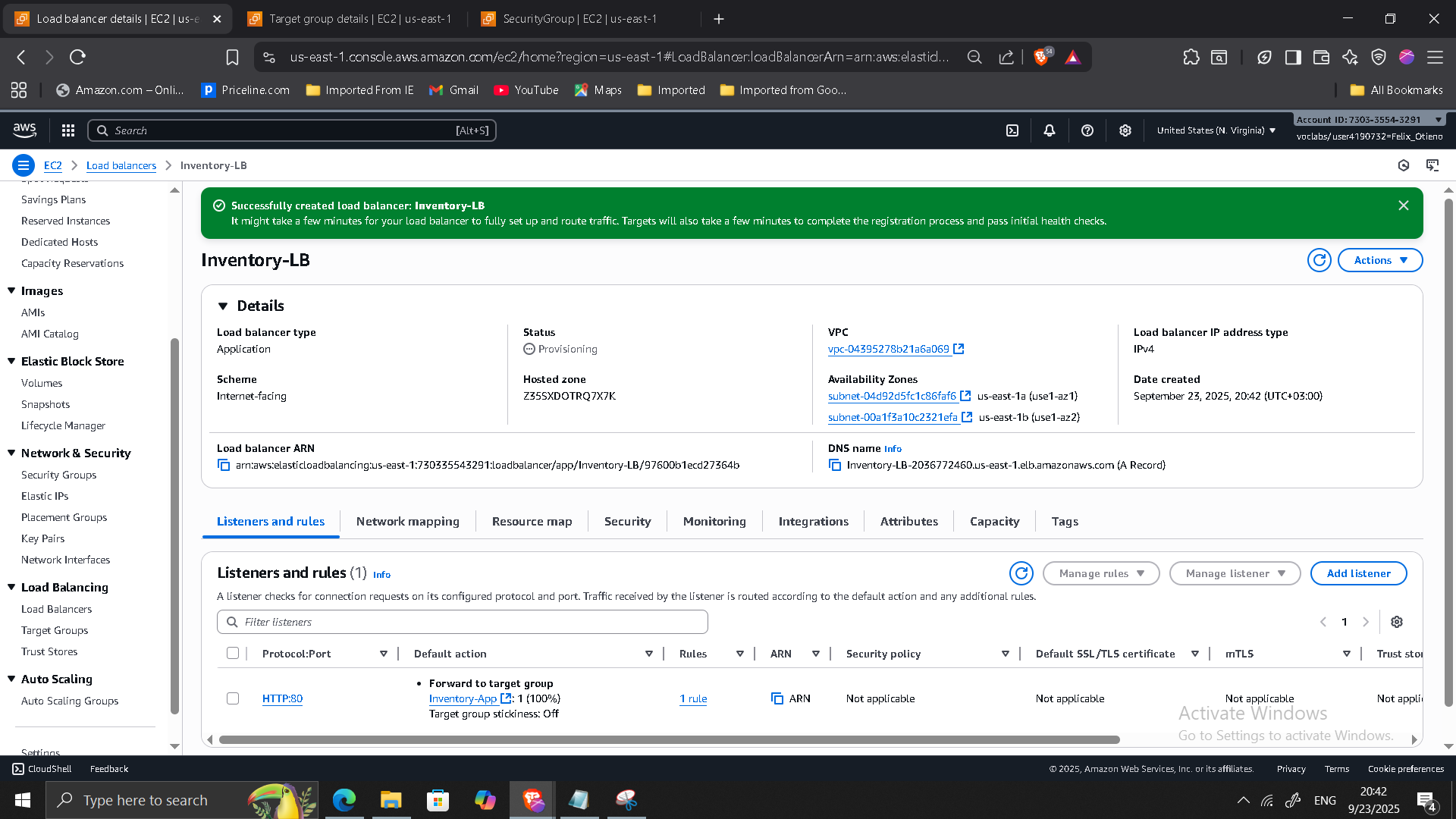Copy the load balancer ARN
1456x819 pixels.
(224, 465)
